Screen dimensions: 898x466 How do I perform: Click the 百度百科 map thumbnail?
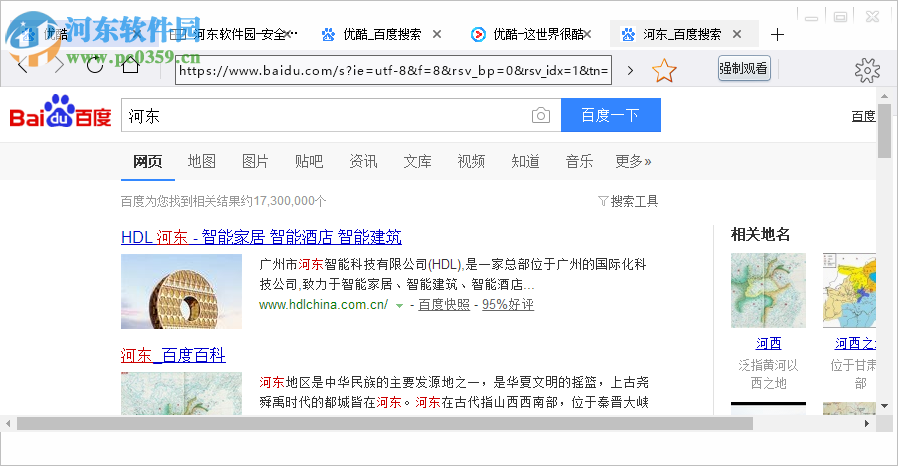[x=182, y=394]
